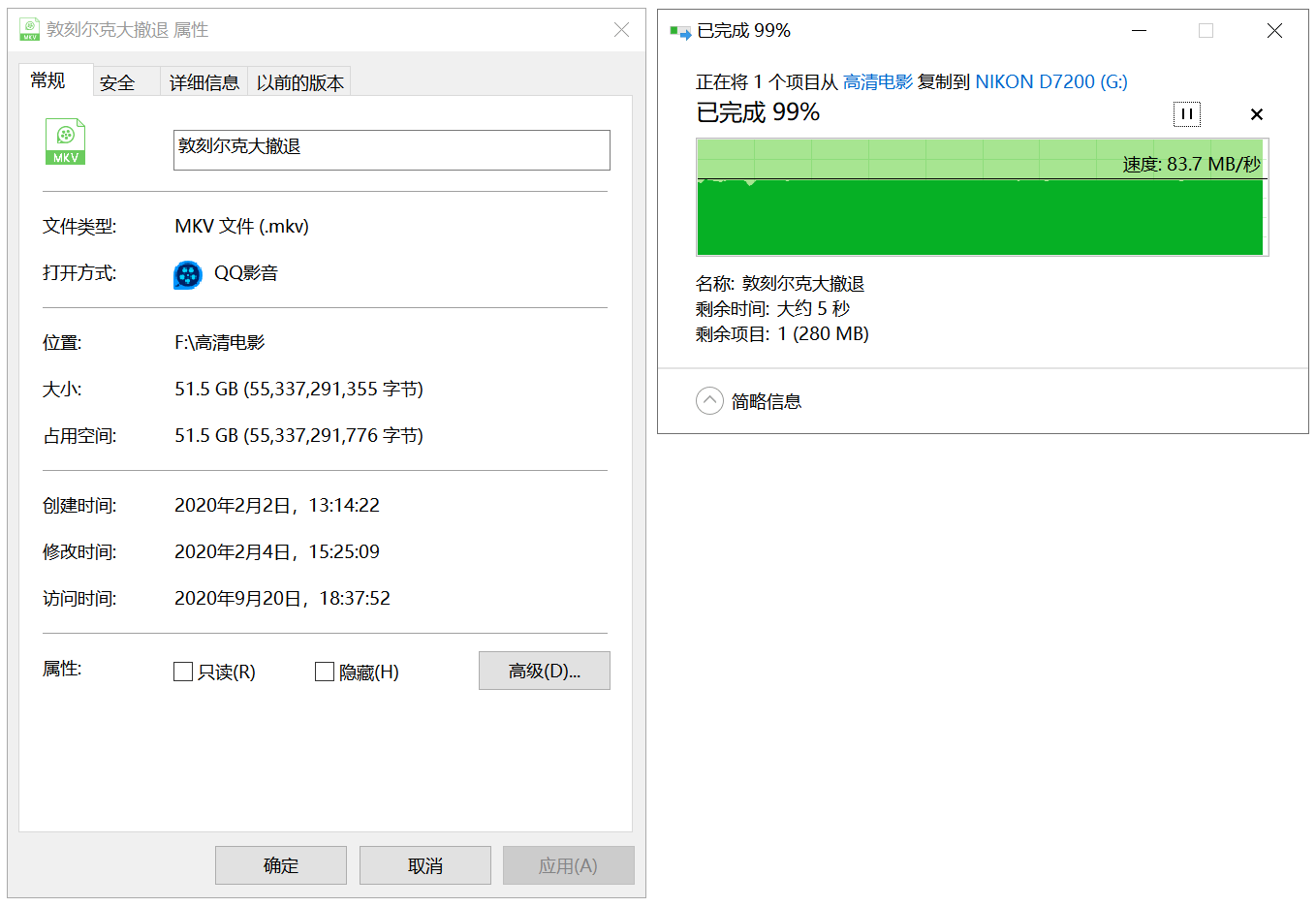Select the 以前的版本 tab
The height and width of the screenshot is (907, 1316).
tap(299, 82)
